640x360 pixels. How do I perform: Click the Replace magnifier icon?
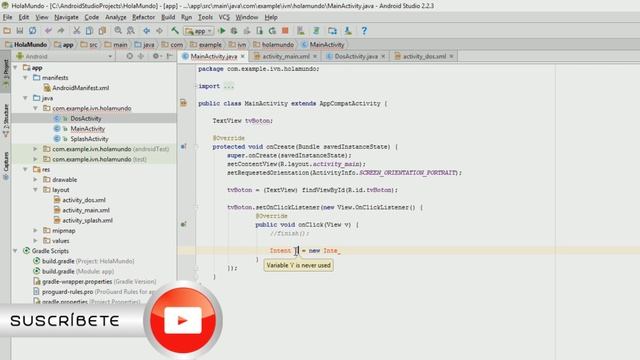131,31
